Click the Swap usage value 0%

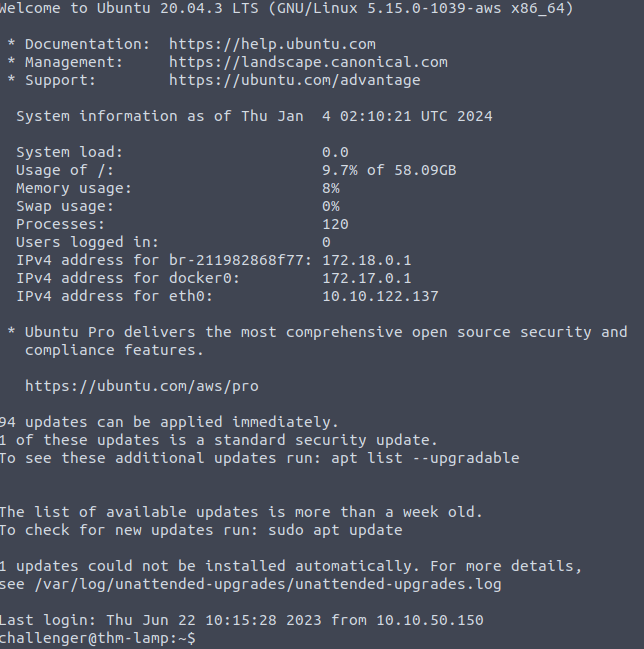pos(331,206)
